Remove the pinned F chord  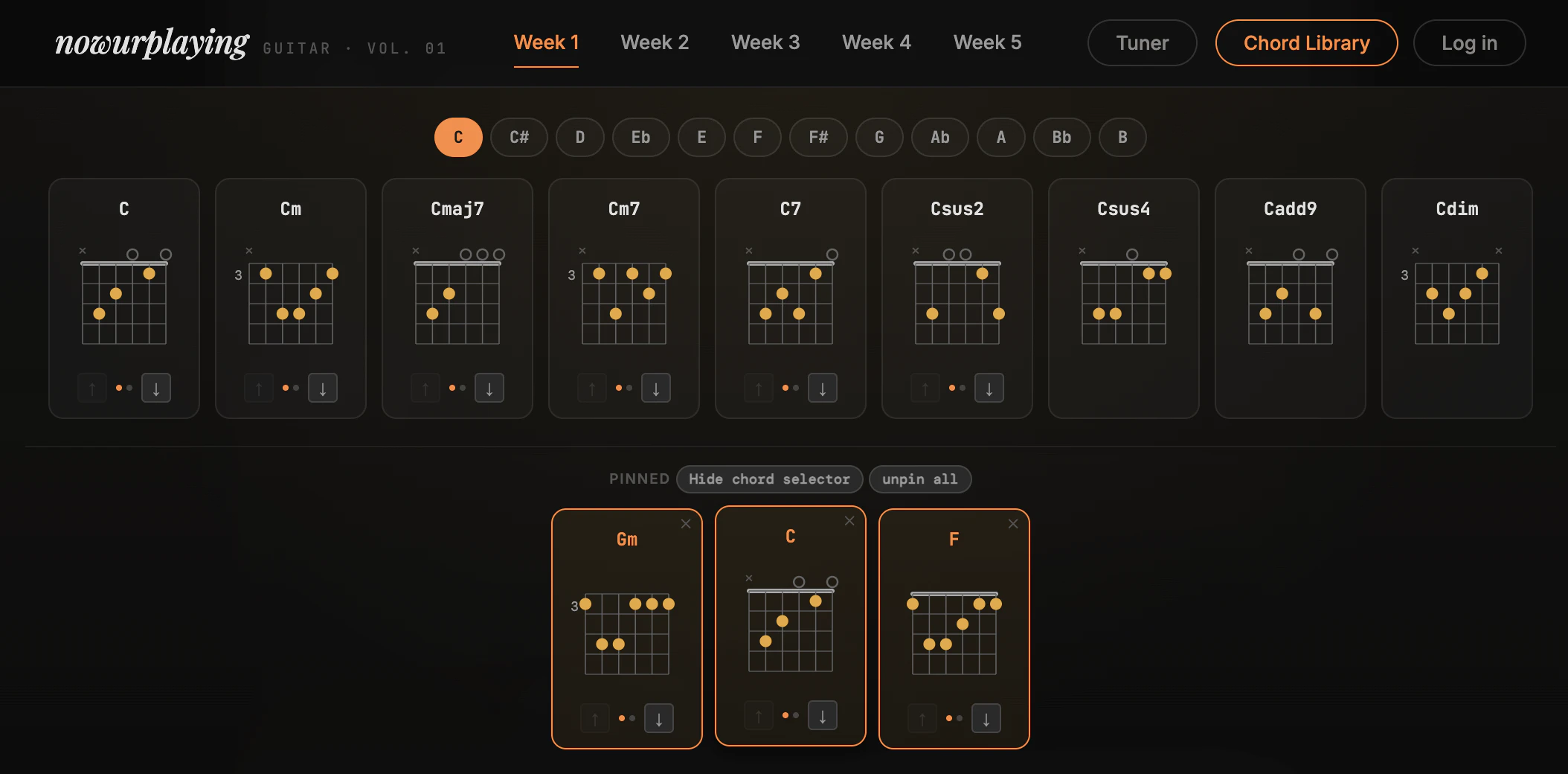click(x=1012, y=523)
